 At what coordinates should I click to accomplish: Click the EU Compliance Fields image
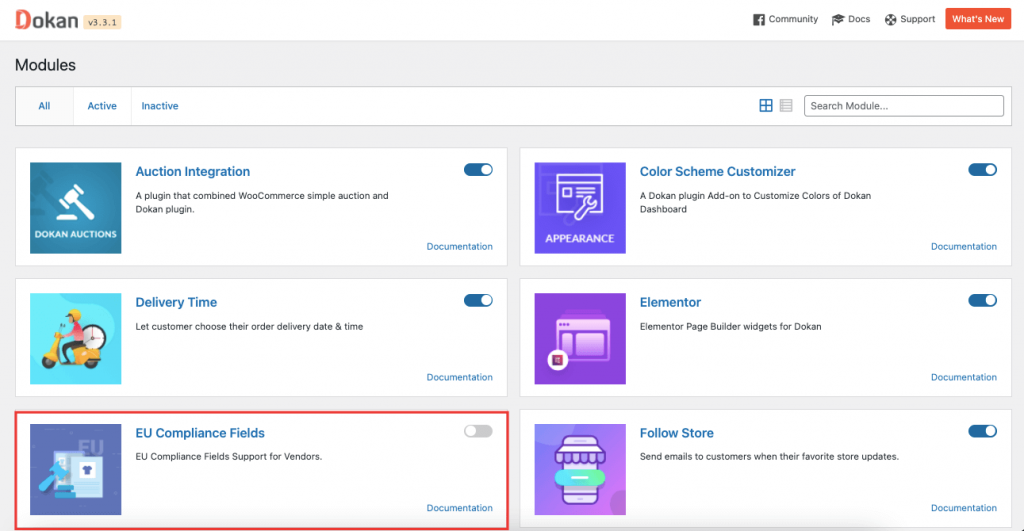(x=76, y=469)
